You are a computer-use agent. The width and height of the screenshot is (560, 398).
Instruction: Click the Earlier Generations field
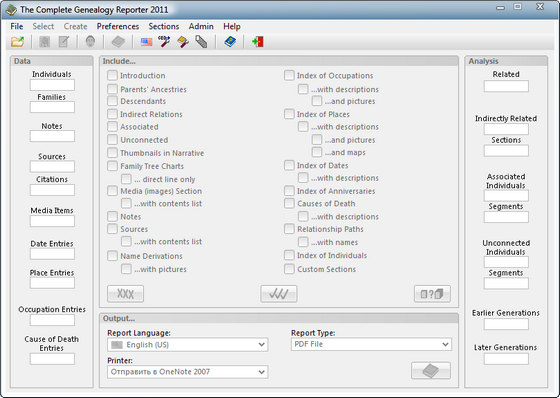click(506, 324)
